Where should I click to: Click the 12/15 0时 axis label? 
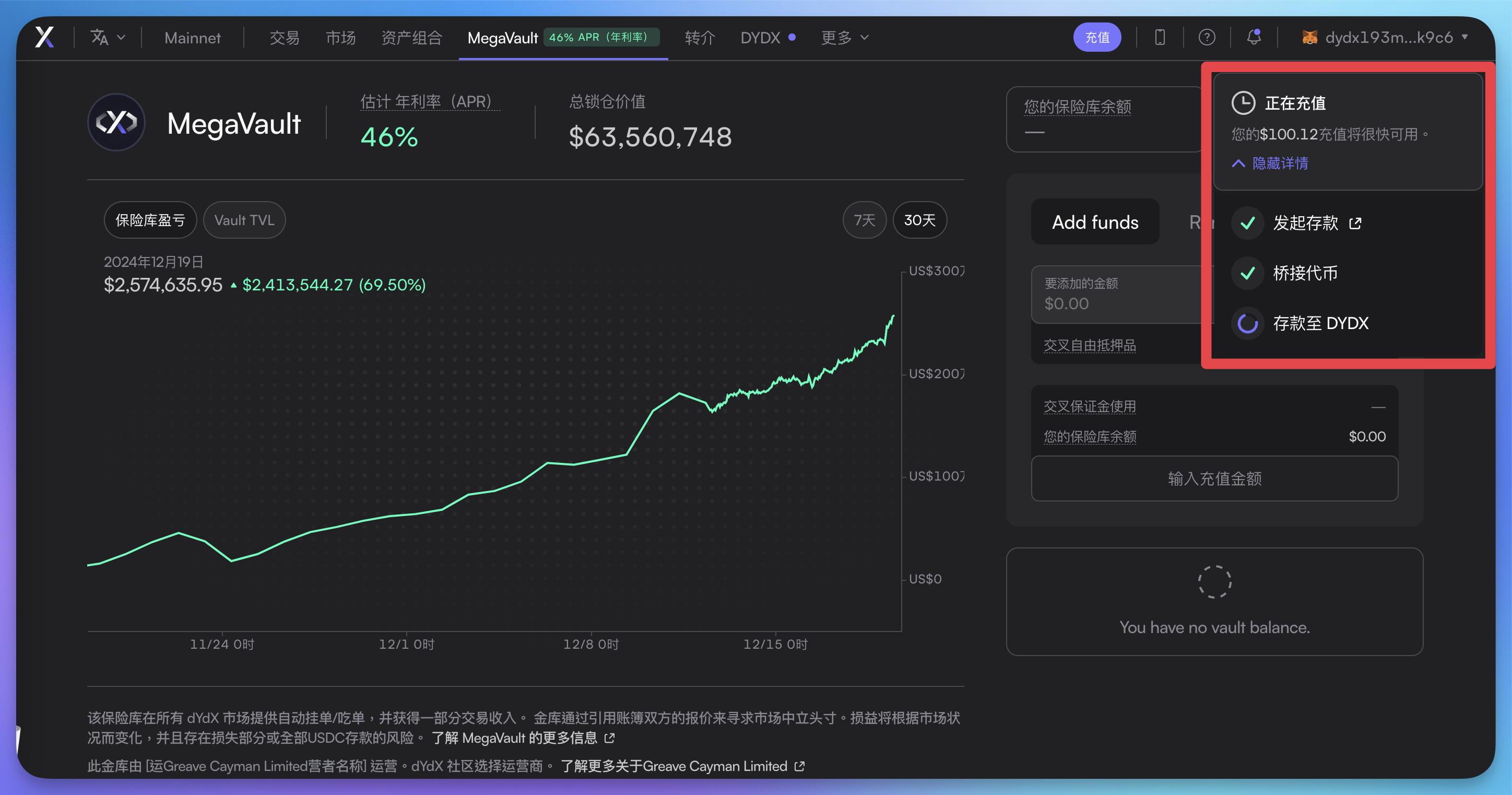click(775, 644)
